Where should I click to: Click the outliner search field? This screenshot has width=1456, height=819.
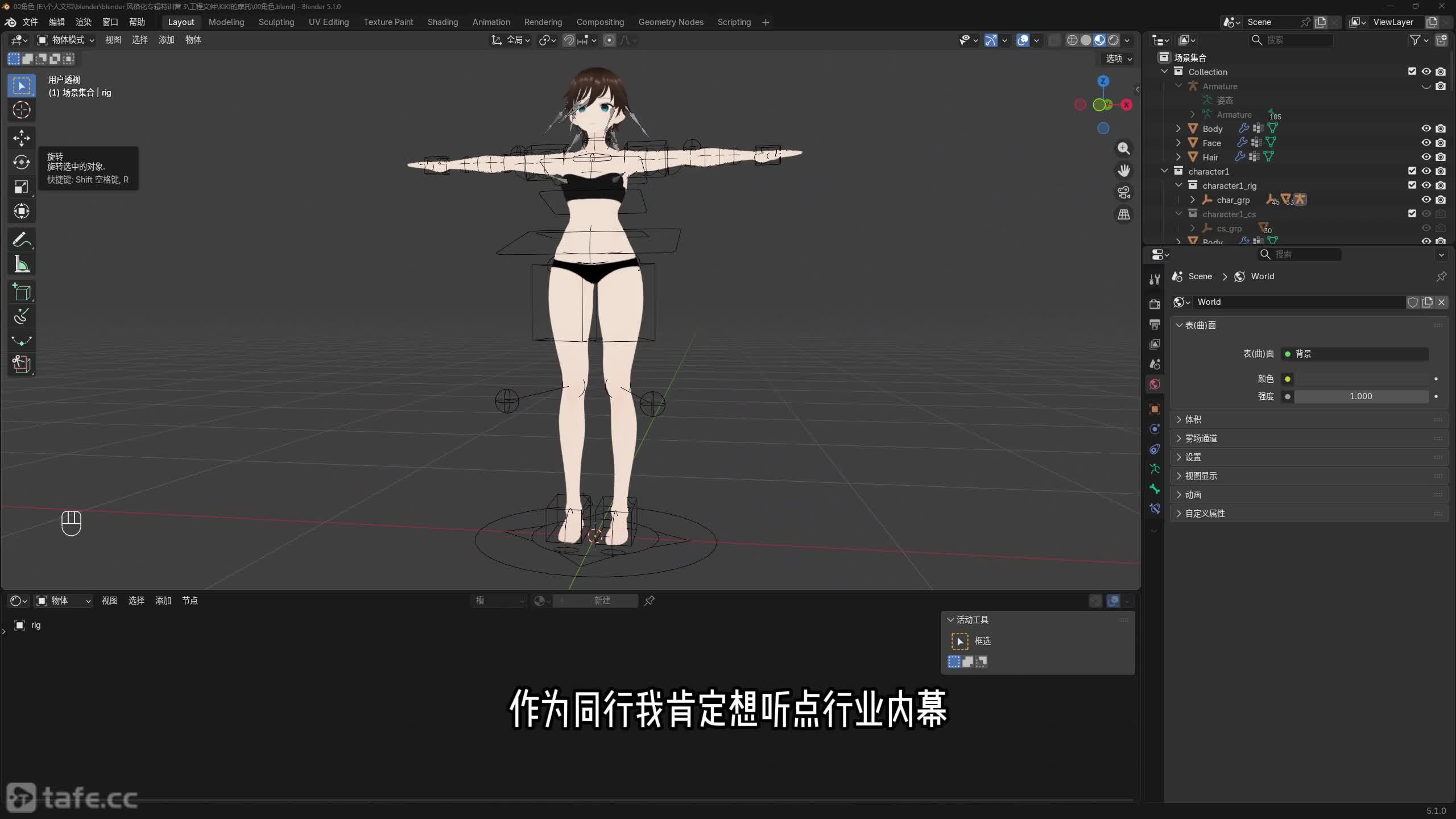click(1291, 40)
